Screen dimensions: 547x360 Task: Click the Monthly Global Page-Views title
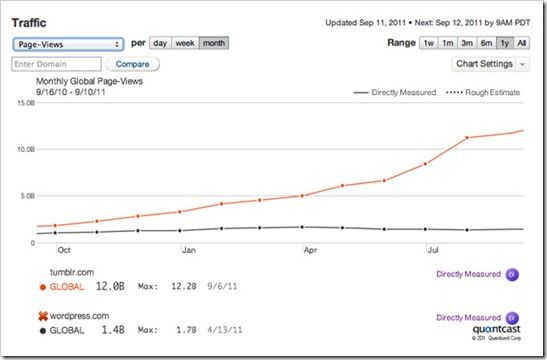[89, 81]
